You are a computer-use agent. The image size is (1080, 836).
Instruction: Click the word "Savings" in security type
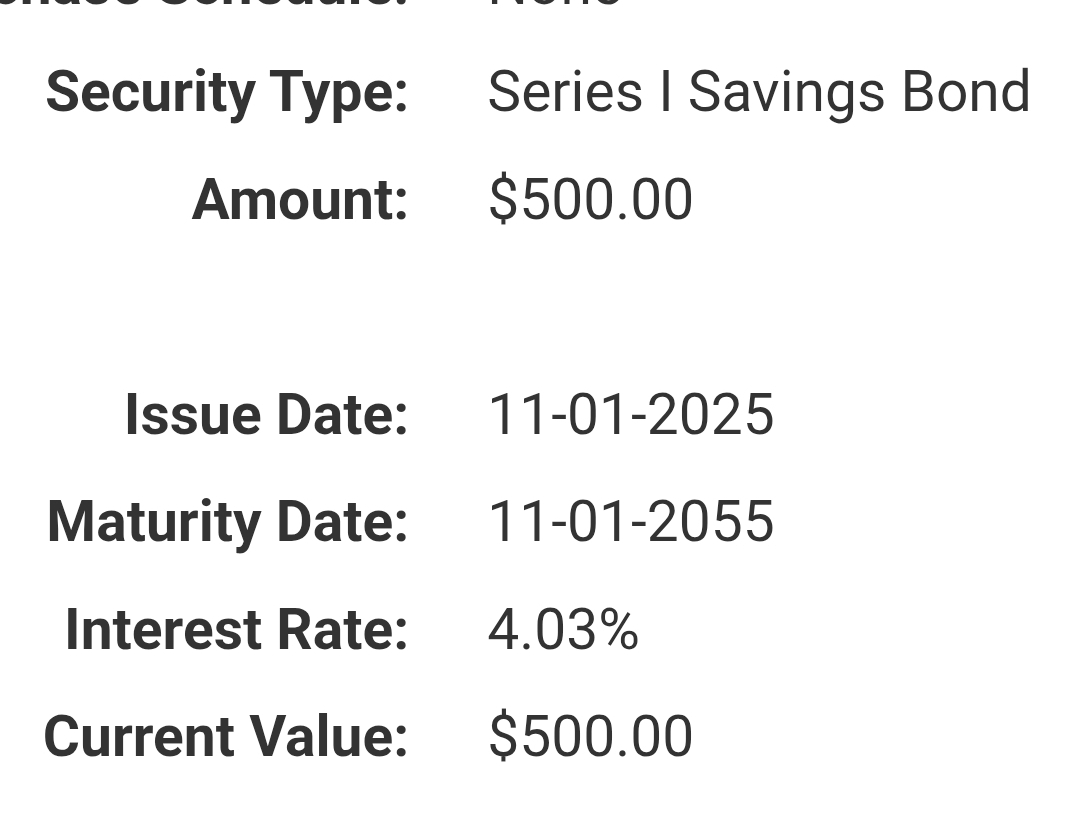click(x=786, y=93)
